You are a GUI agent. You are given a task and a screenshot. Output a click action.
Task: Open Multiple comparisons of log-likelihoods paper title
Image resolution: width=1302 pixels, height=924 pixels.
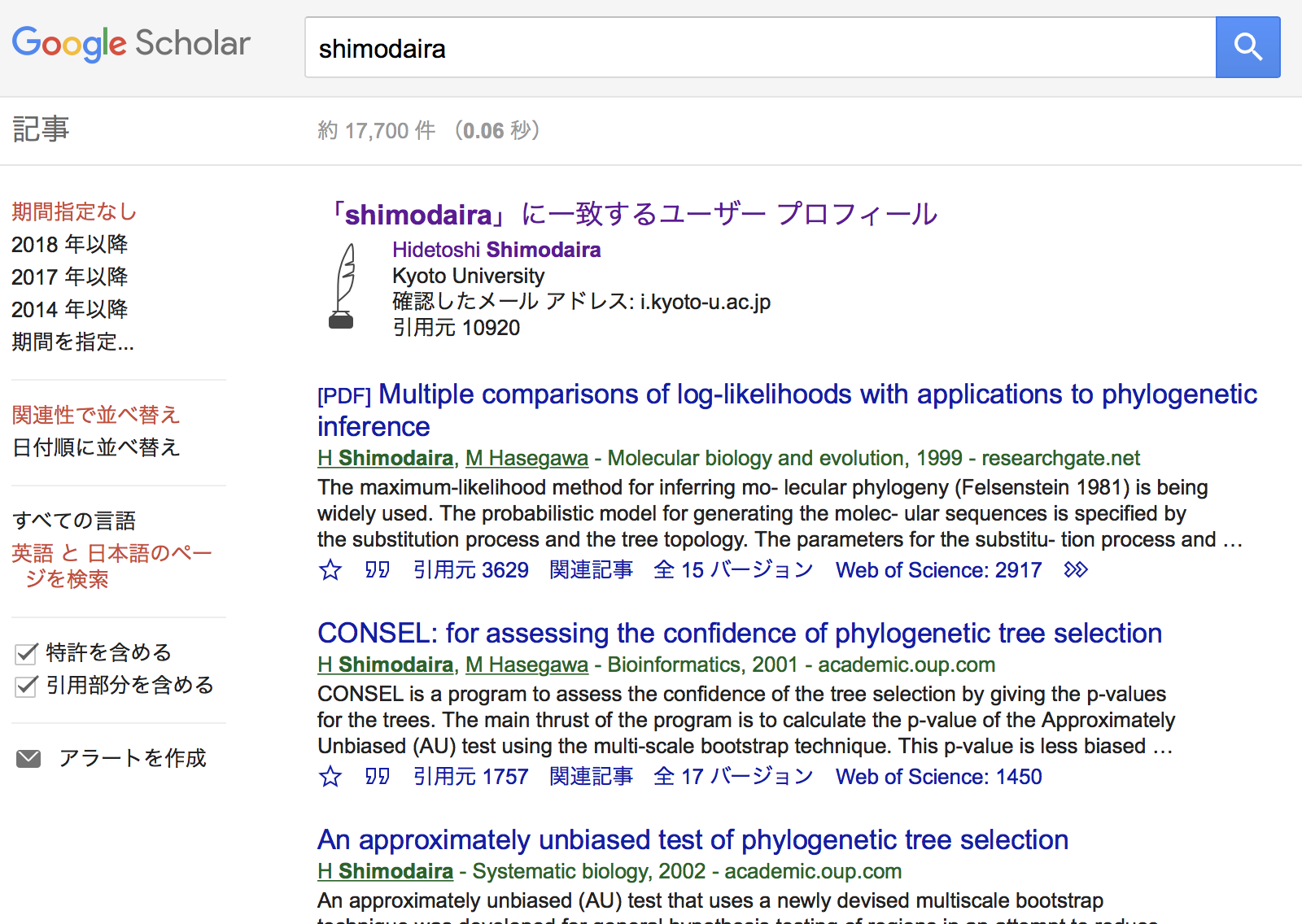[x=787, y=410]
